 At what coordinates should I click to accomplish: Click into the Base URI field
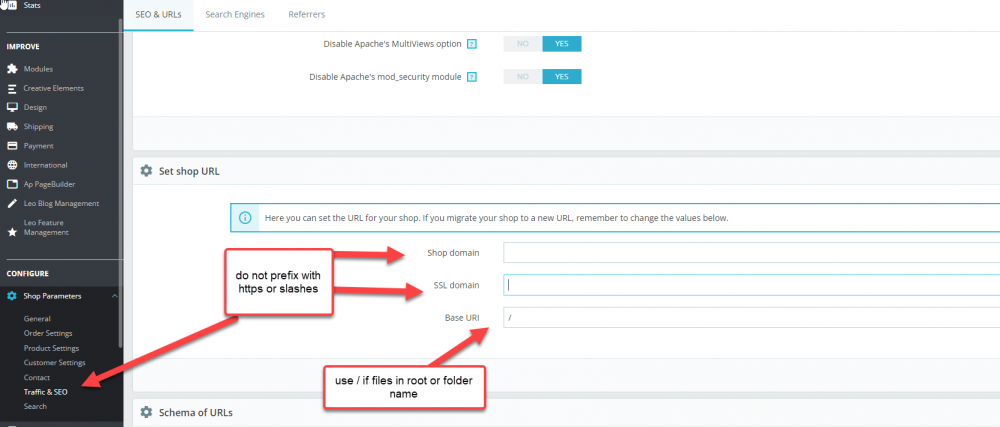coord(751,317)
